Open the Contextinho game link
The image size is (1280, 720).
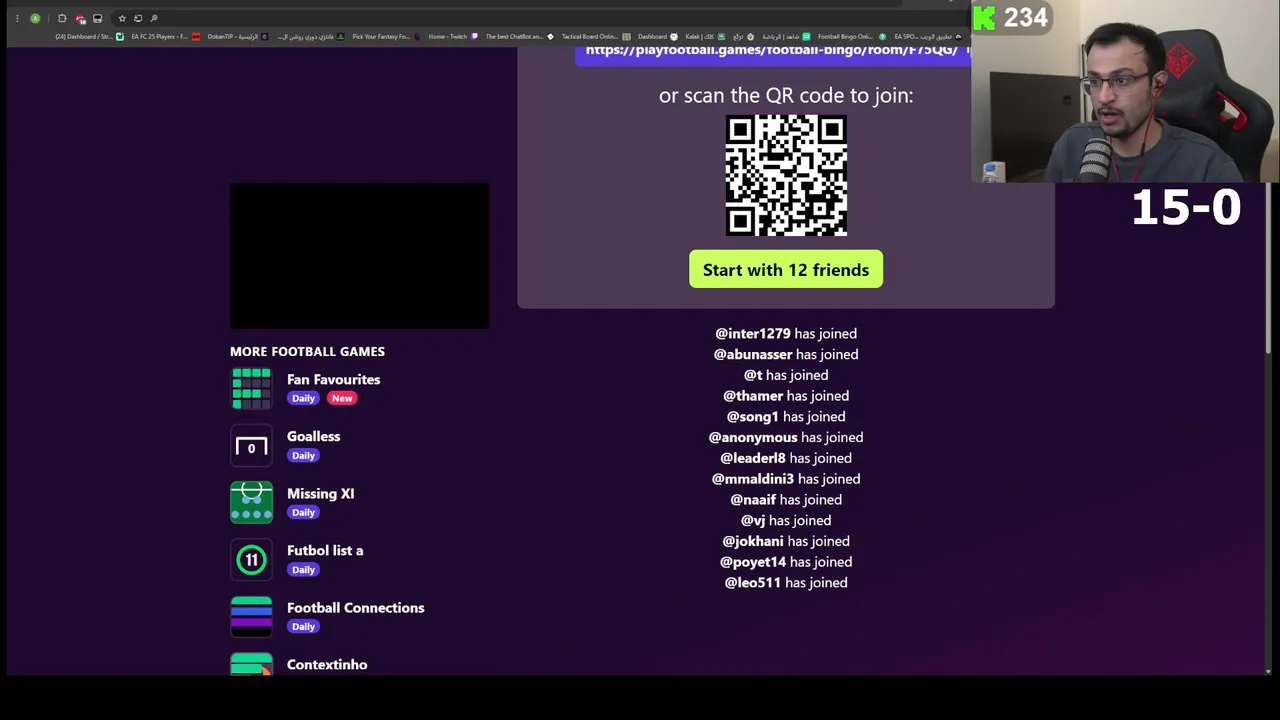tap(327, 664)
